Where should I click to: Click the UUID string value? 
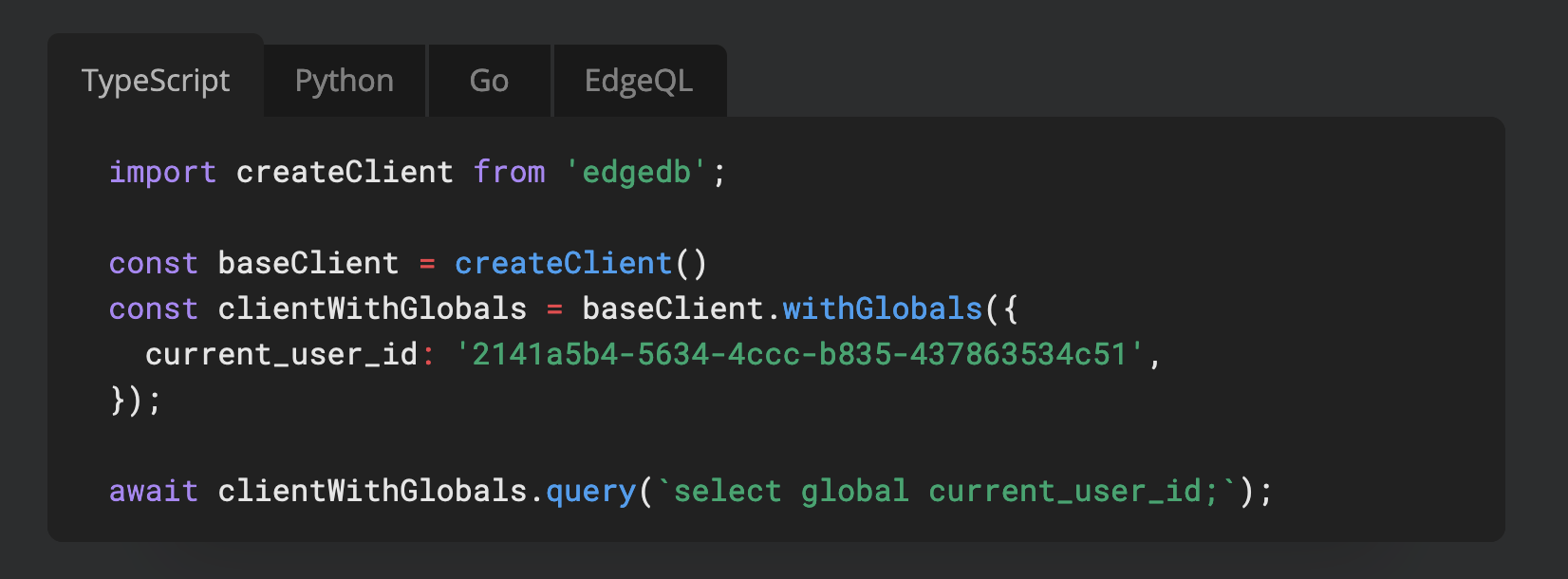coord(799,354)
